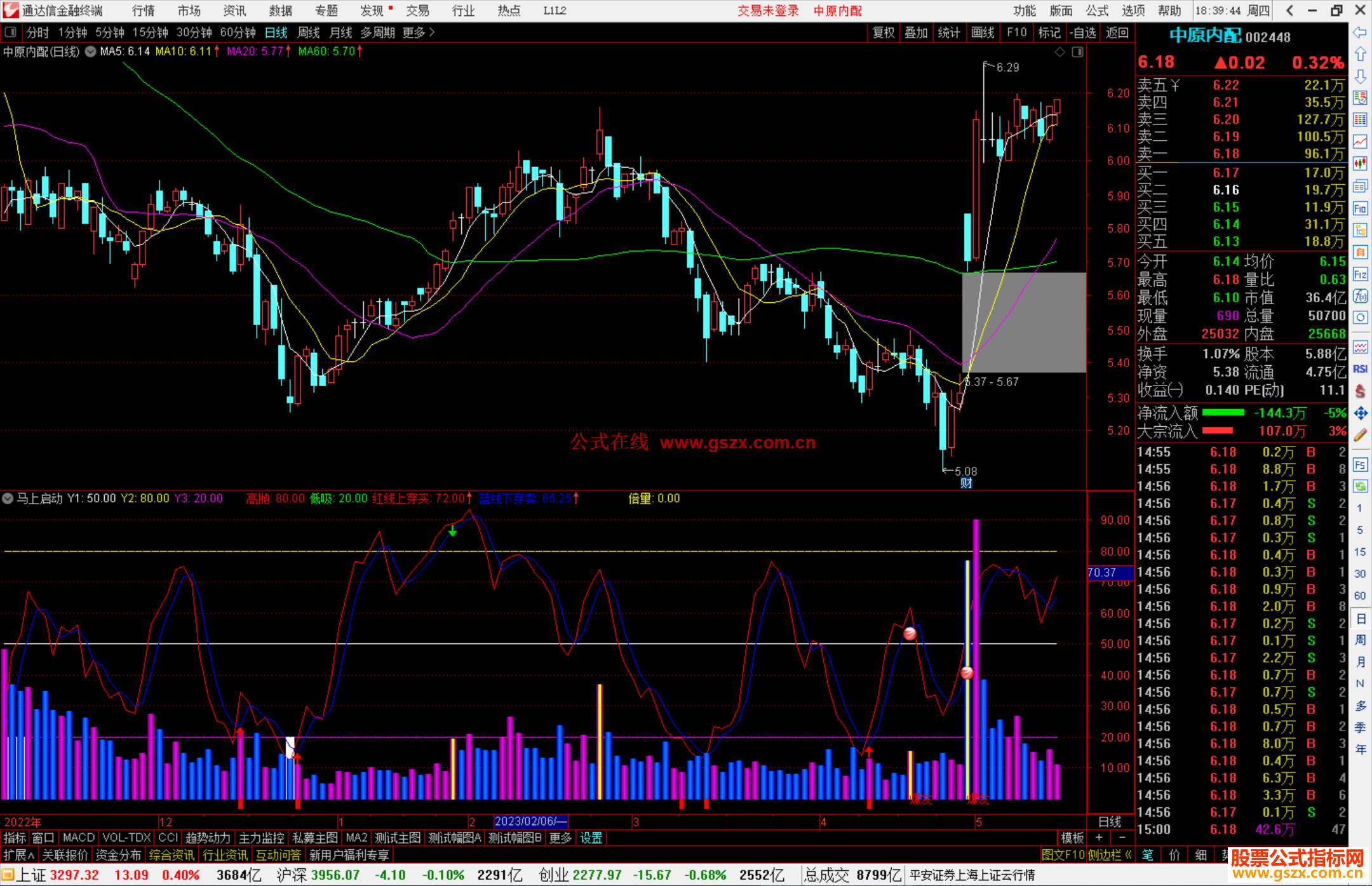
Task: Open the F10 info icon in sidebar
Action: point(1360,208)
